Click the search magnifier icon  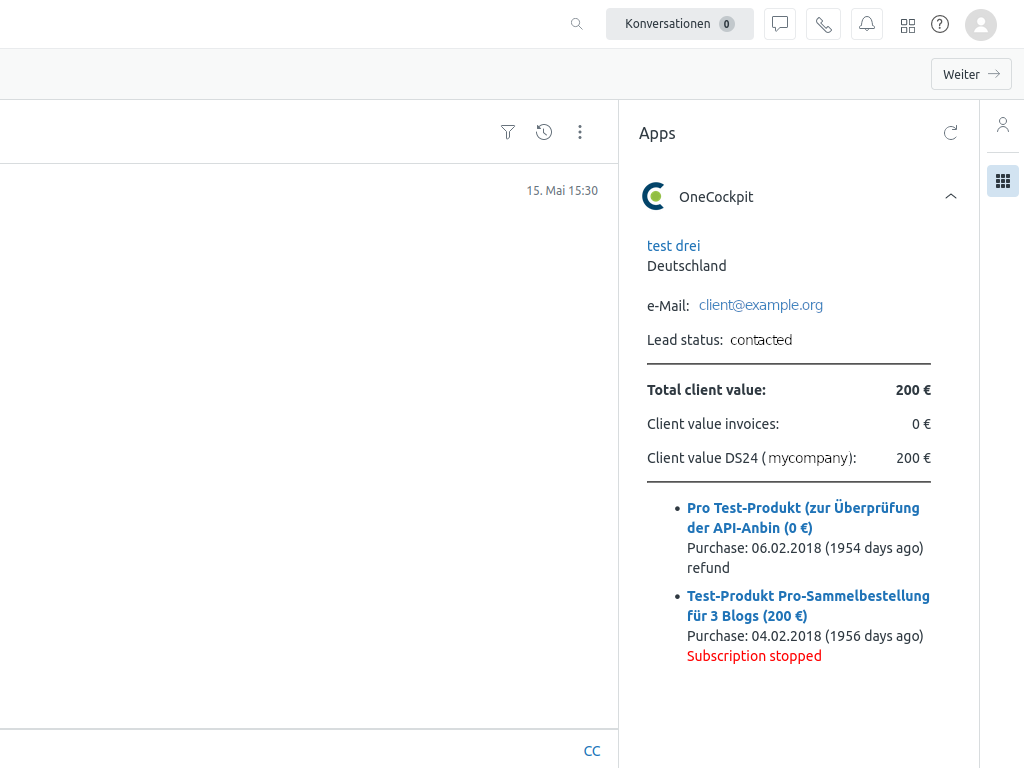click(577, 24)
